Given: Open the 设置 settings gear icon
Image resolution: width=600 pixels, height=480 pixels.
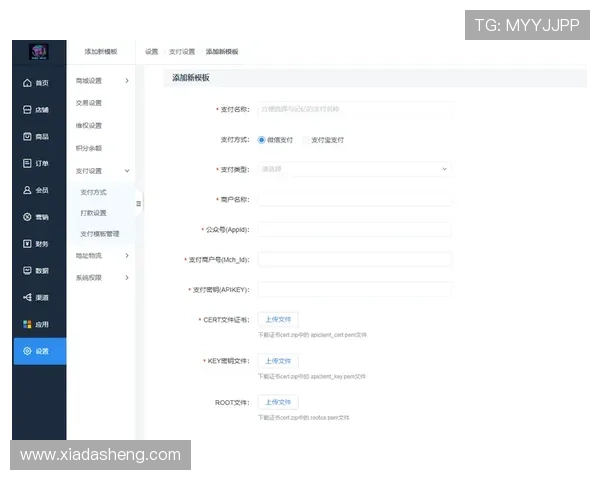Looking at the screenshot, I should [x=27, y=351].
